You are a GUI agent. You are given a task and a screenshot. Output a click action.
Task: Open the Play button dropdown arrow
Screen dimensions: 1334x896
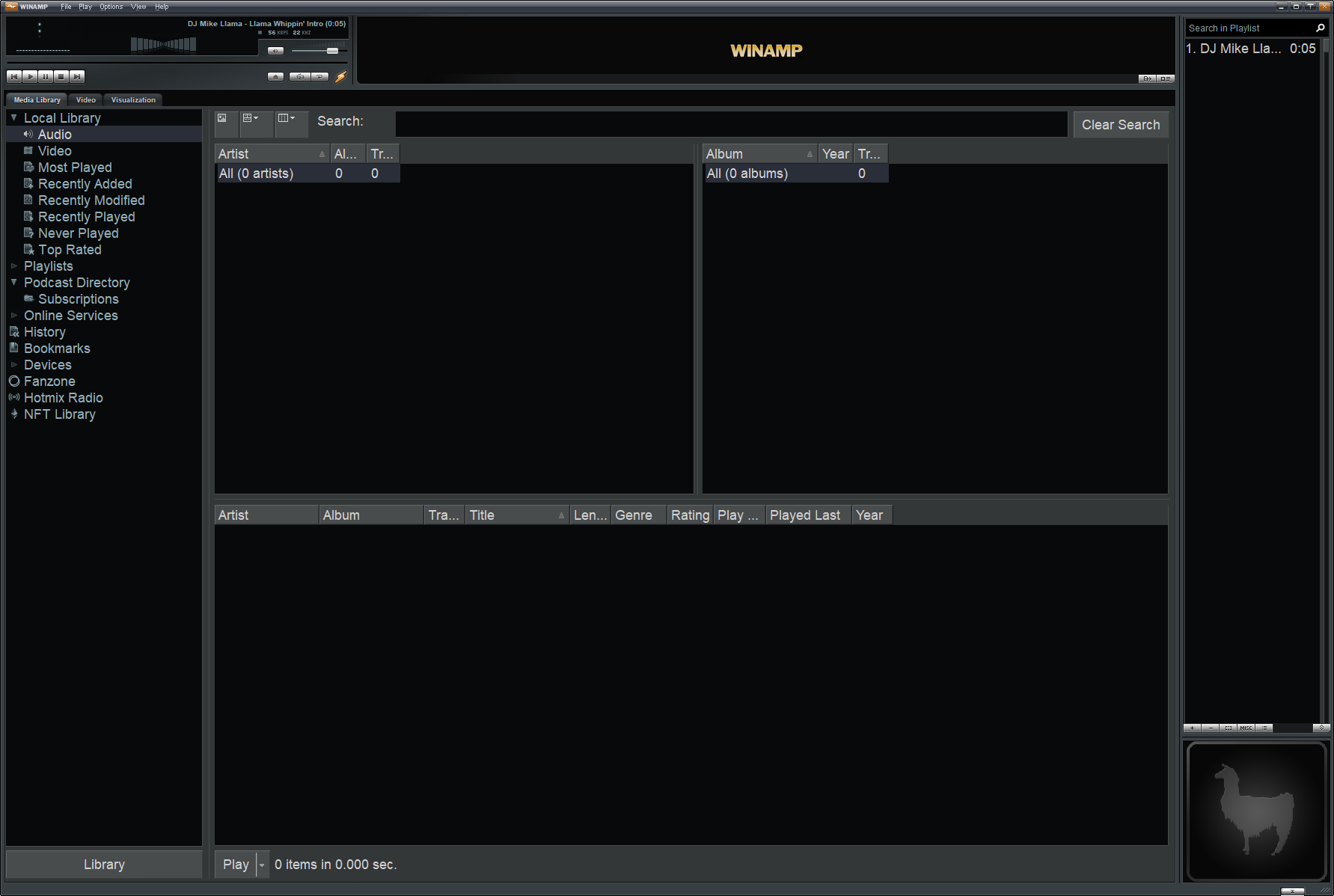(x=262, y=865)
